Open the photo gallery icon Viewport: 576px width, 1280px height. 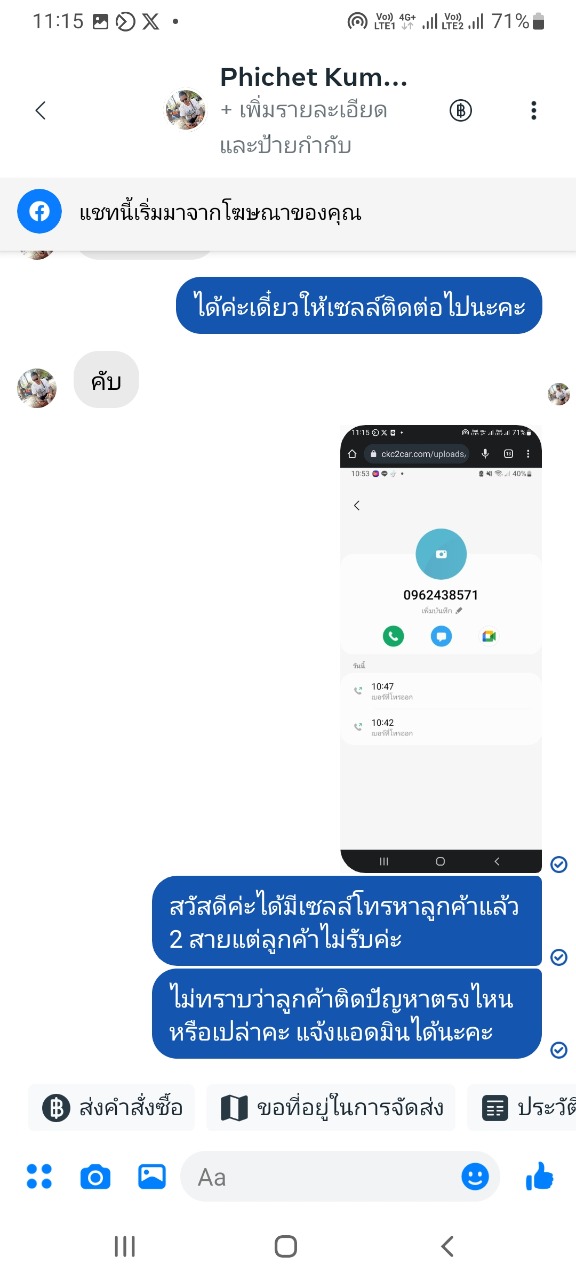coord(152,1177)
